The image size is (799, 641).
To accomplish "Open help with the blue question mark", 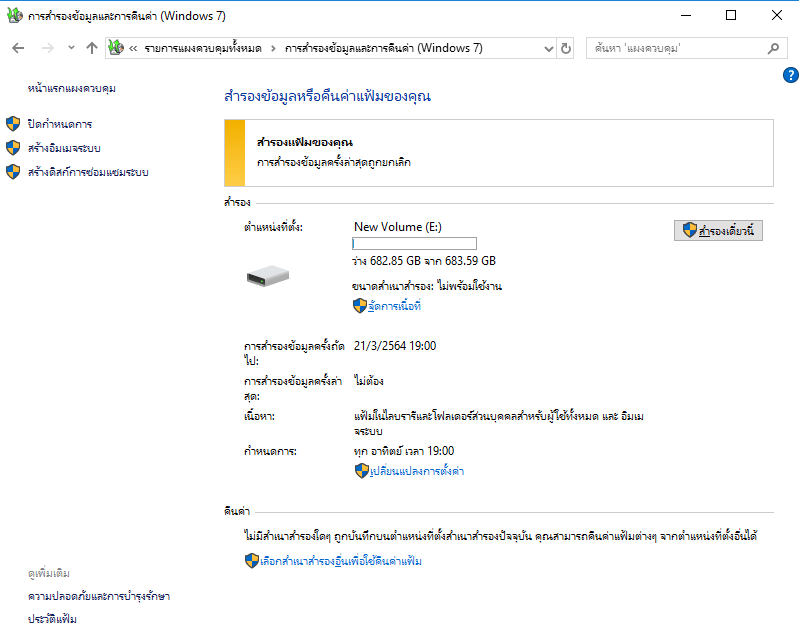I will click(x=790, y=75).
